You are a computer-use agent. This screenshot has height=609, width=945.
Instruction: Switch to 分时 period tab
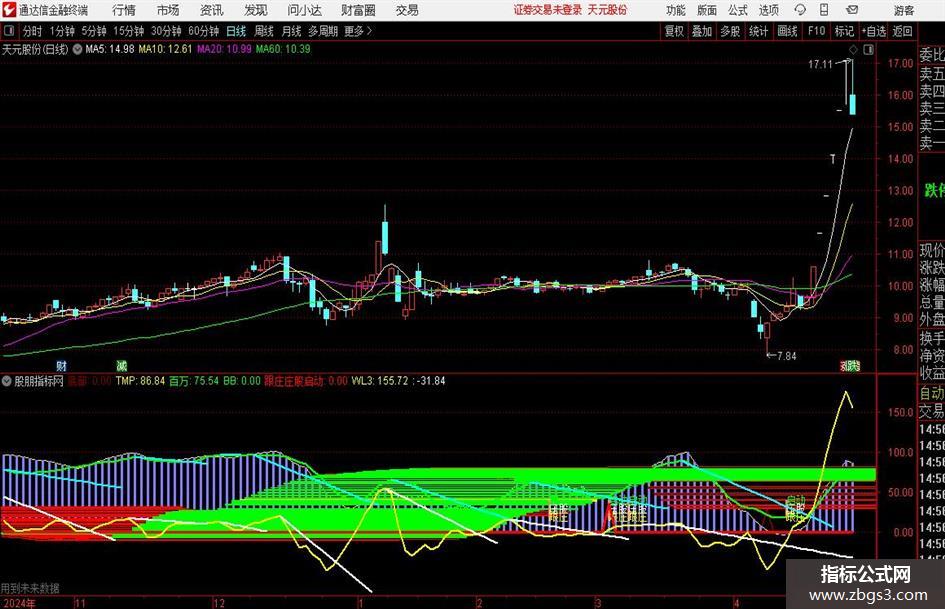[x=33, y=31]
